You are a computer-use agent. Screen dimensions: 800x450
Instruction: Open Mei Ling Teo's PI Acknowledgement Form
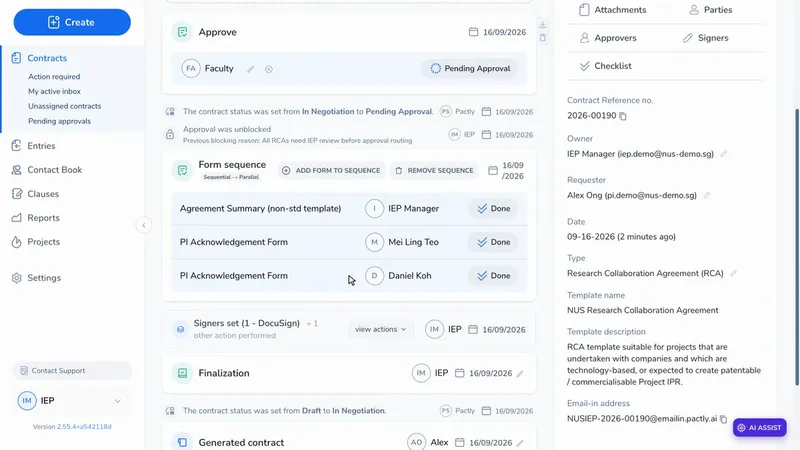(x=349, y=242)
